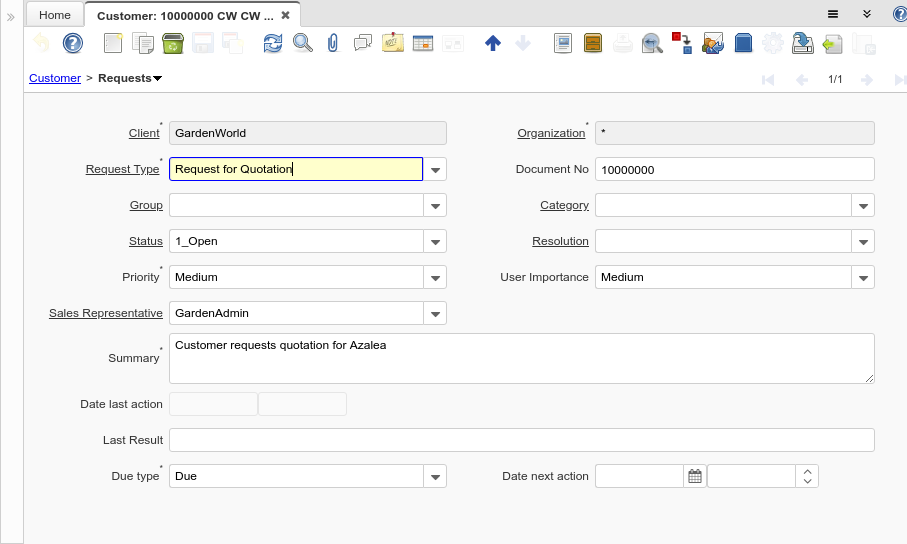Screen dimensions: 907x544
Task: Open the User Importance dropdown
Action: (x=863, y=278)
